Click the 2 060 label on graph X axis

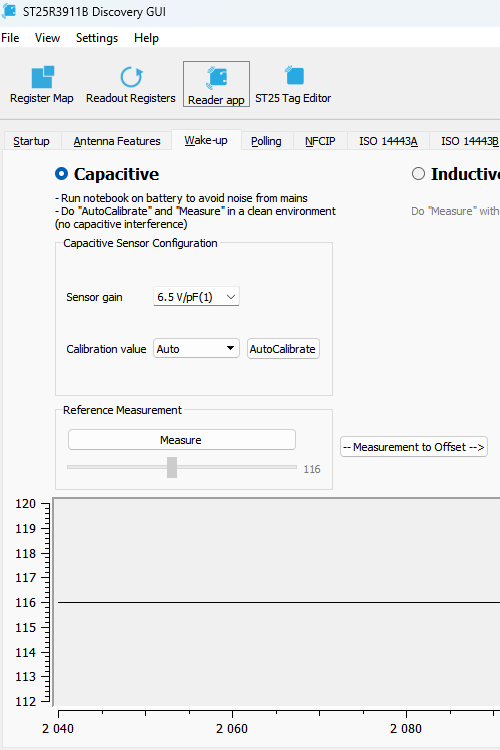[x=232, y=728]
